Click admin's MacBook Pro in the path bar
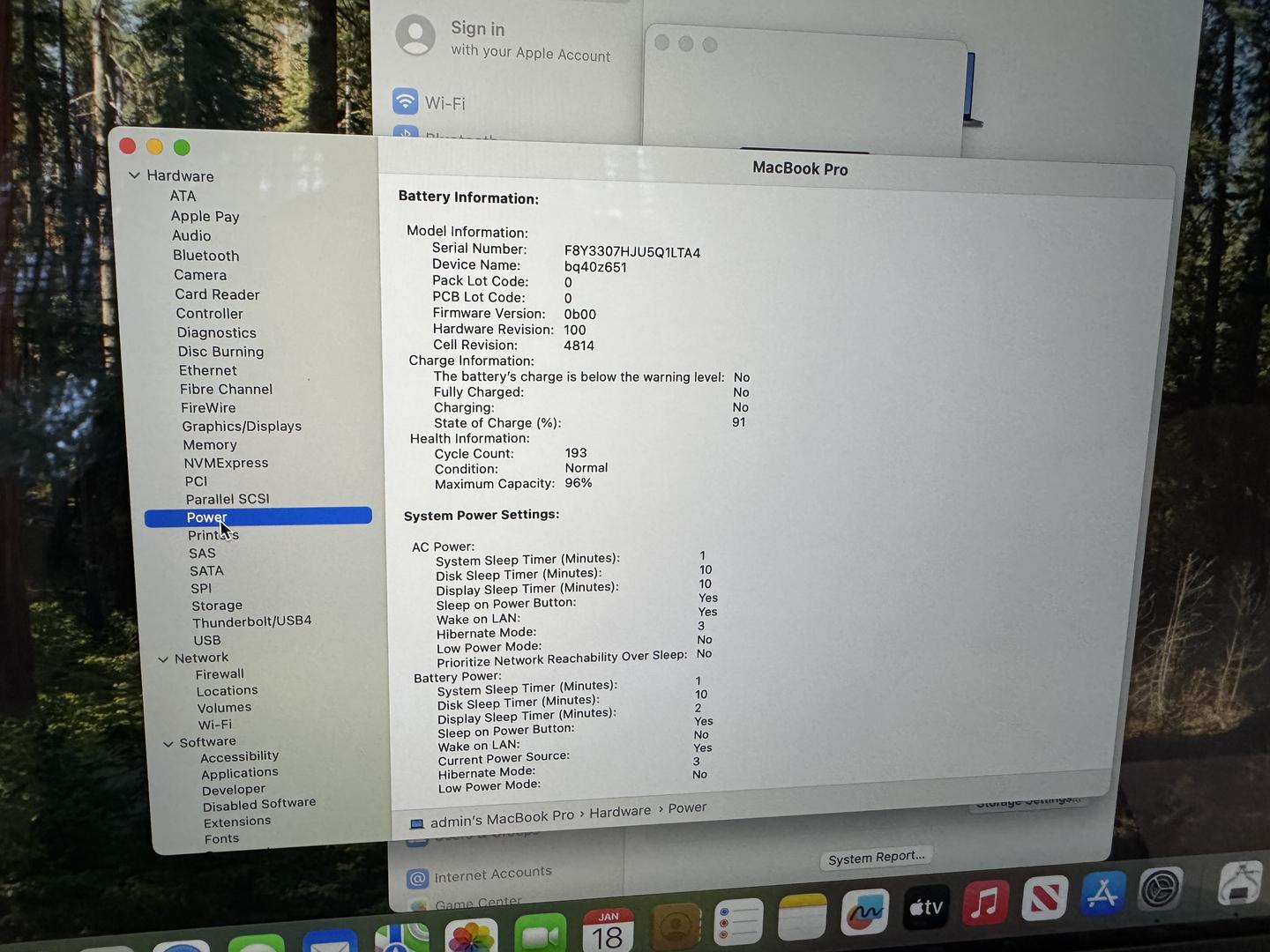The image size is (1270, 952). click(502, 819)
